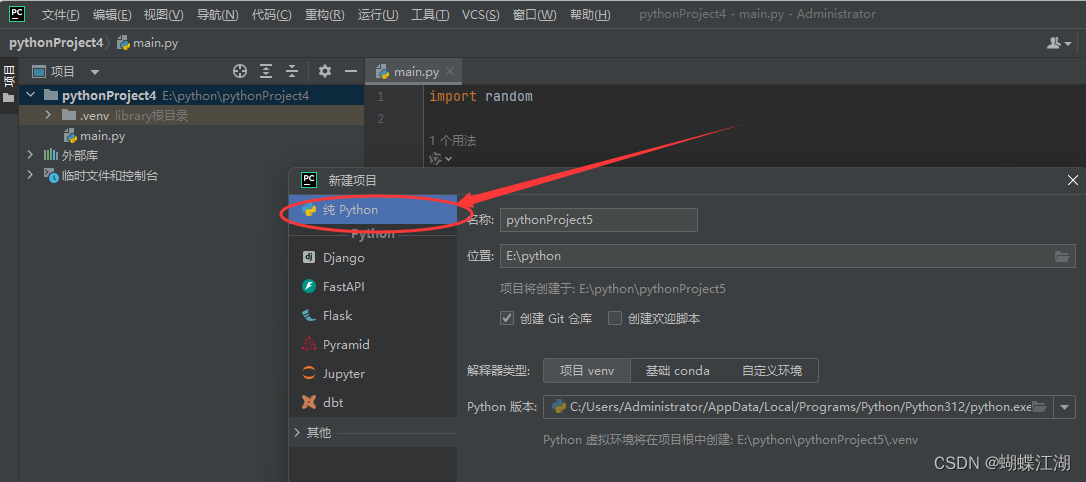
Task: Click the PyCharm icon in 新建项目 dialog title
Action: click(309, 180)
